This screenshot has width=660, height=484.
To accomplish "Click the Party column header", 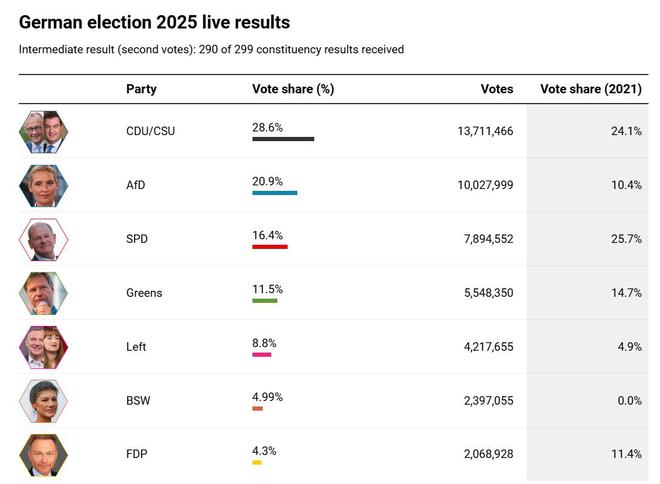I will coord(141,89).
